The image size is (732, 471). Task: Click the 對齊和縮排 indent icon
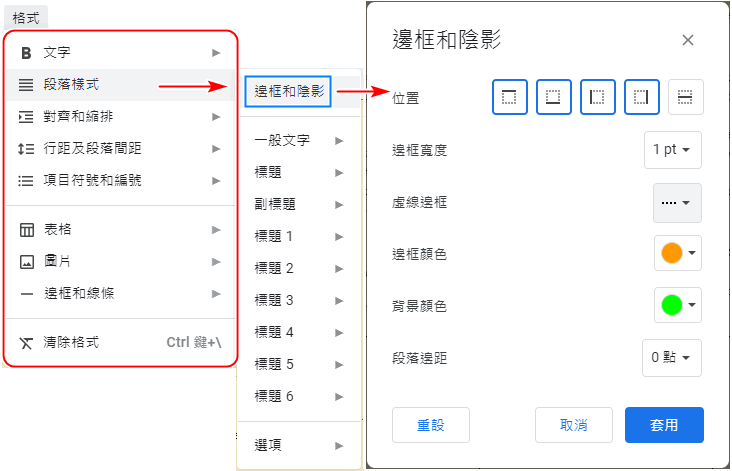point(26,117)
